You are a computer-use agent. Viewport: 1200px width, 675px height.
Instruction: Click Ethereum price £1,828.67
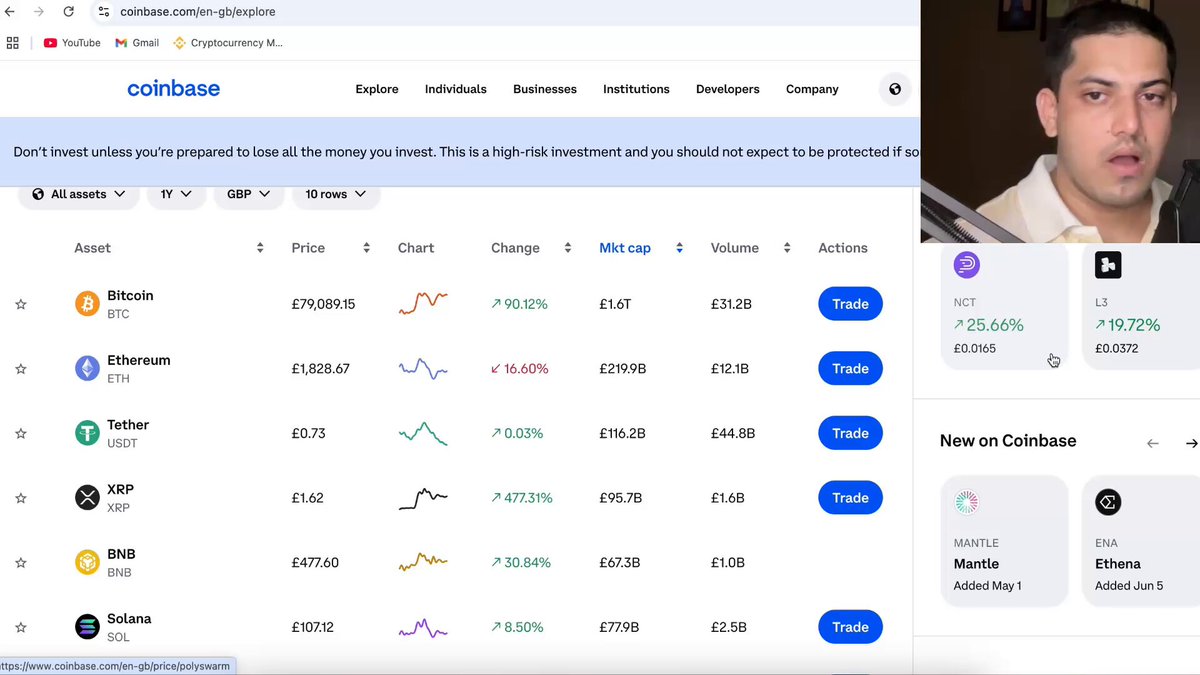coord(321,369)
